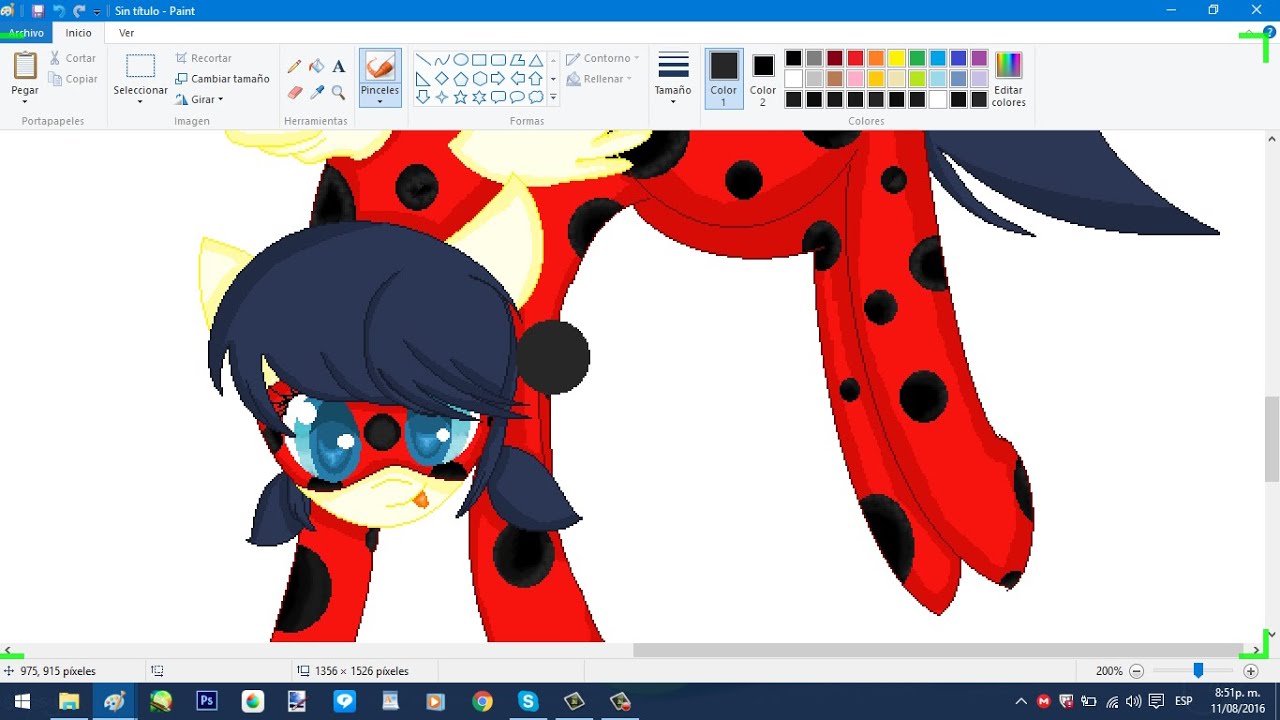Select the Magnifier tool

[x=339, y=92]
